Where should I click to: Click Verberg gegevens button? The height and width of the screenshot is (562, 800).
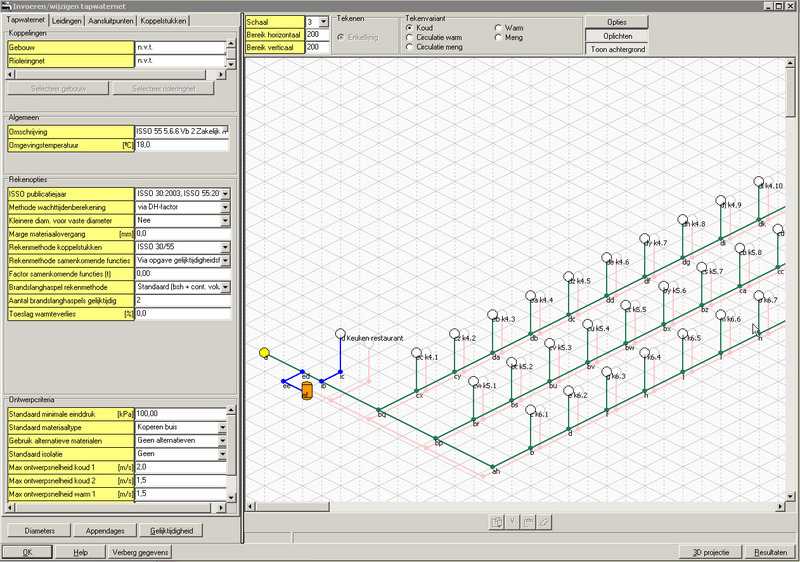coord(140,552)
